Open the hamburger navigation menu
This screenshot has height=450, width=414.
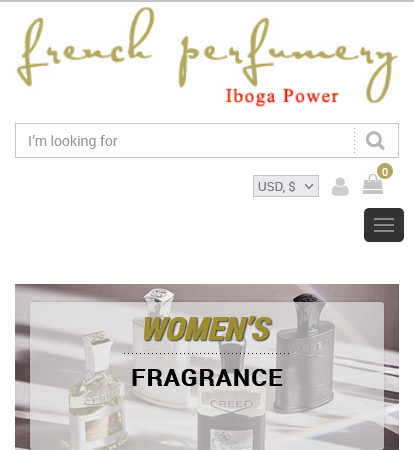pos(384,225)
